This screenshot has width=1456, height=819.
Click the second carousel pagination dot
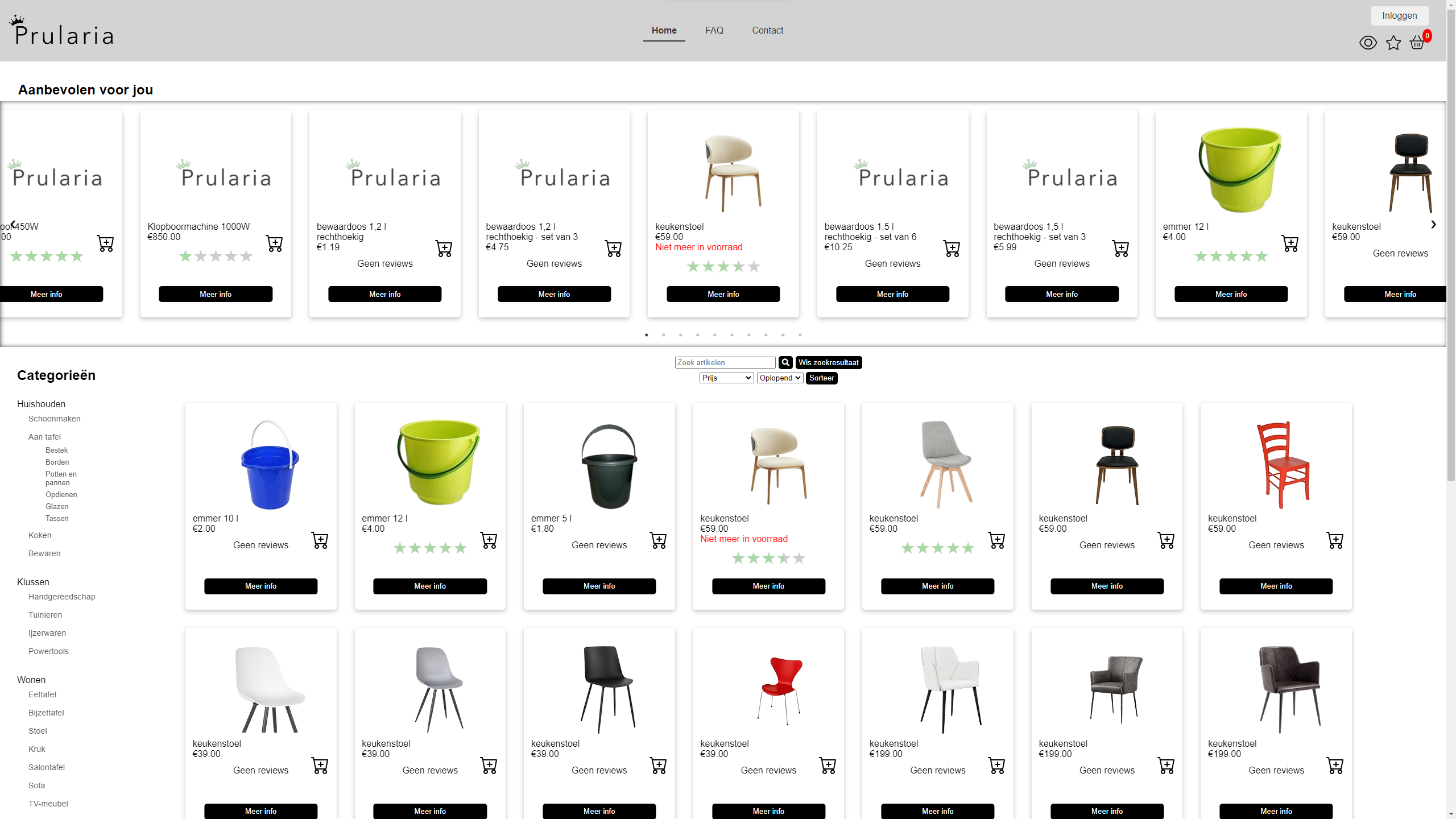663,335
